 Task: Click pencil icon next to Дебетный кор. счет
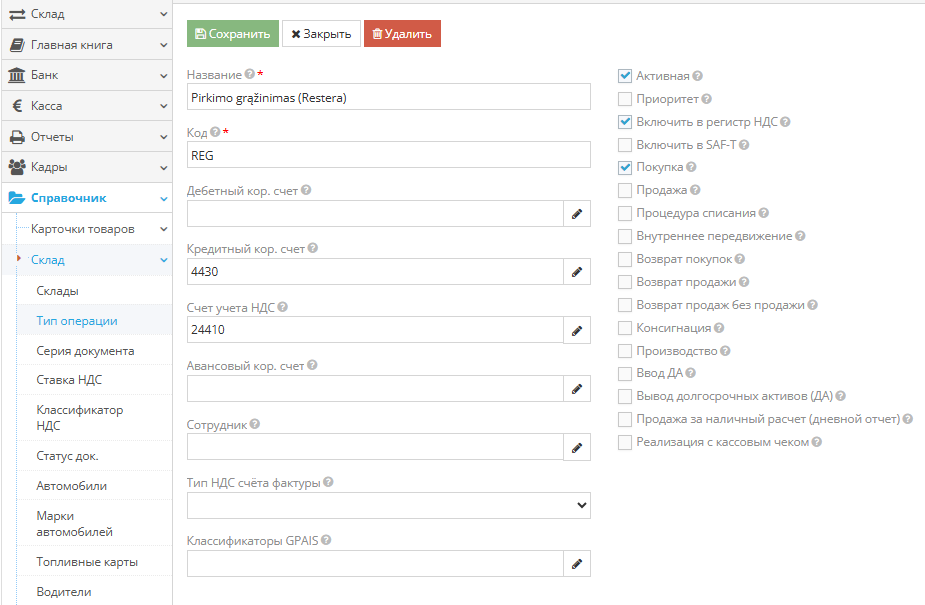tap(577, 213)
